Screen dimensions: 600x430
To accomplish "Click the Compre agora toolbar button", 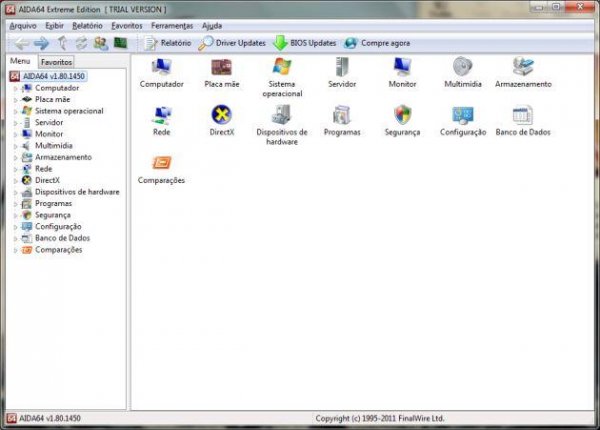I will click(377, 43).
